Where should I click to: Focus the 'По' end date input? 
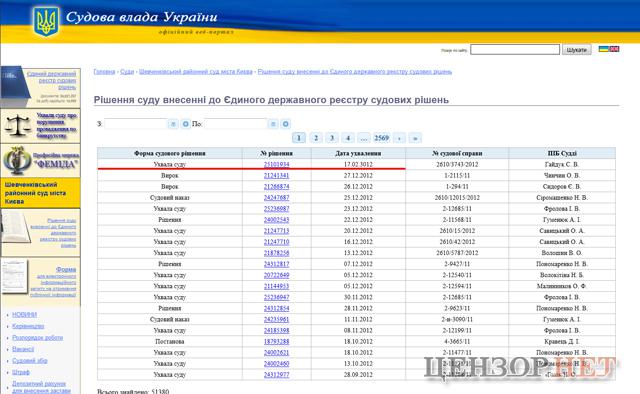click(236, 124)
